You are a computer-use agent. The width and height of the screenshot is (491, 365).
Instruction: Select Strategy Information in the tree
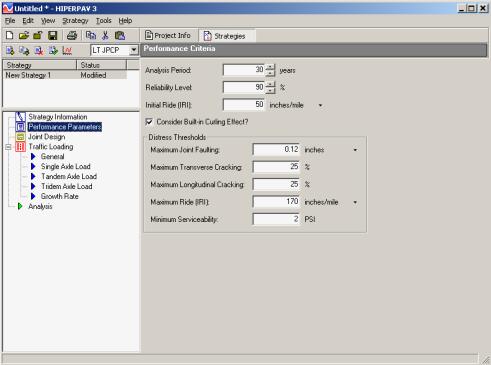pos(58,117)
